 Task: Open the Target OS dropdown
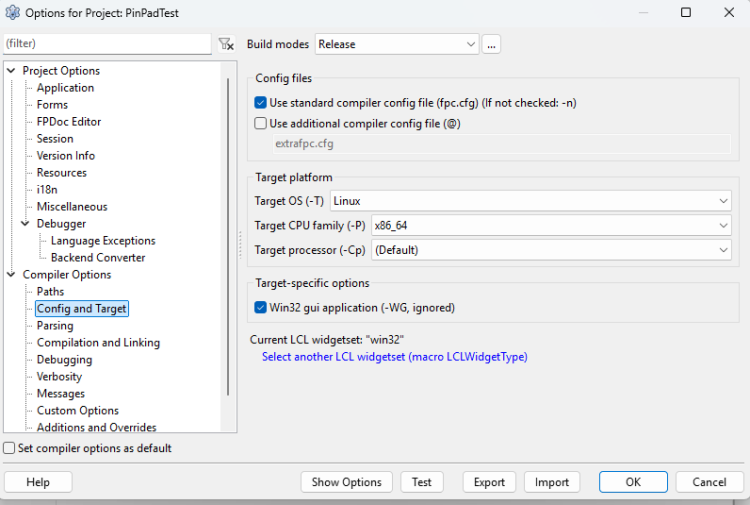coord(530,201)
